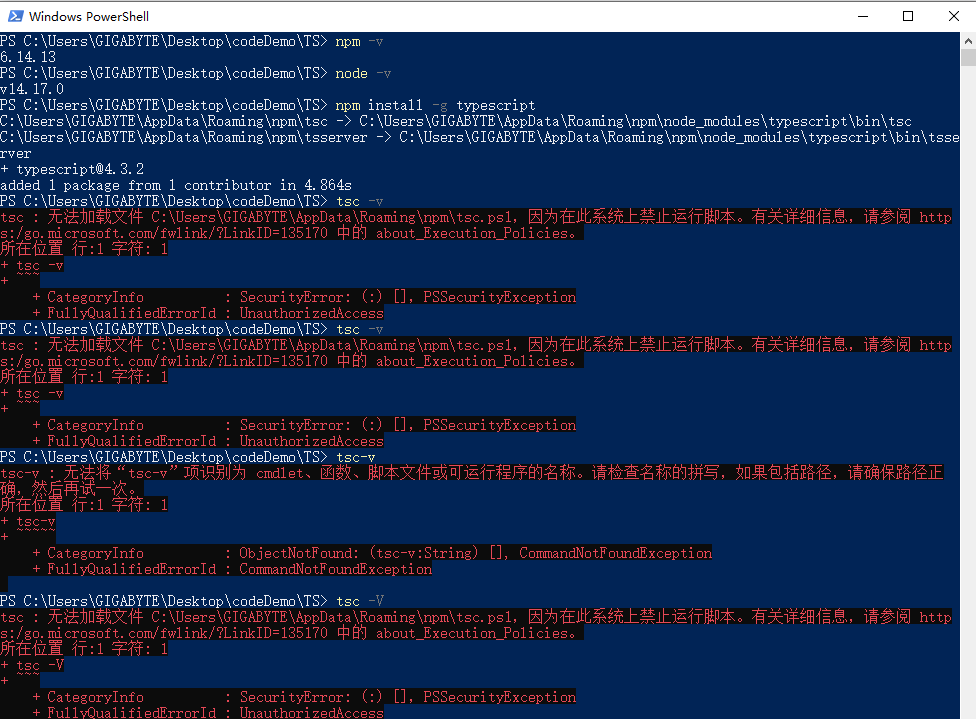Click 'ObjectNotFound: (tsc-v:String)' CategoryInfo line

(x=372, y=553)
